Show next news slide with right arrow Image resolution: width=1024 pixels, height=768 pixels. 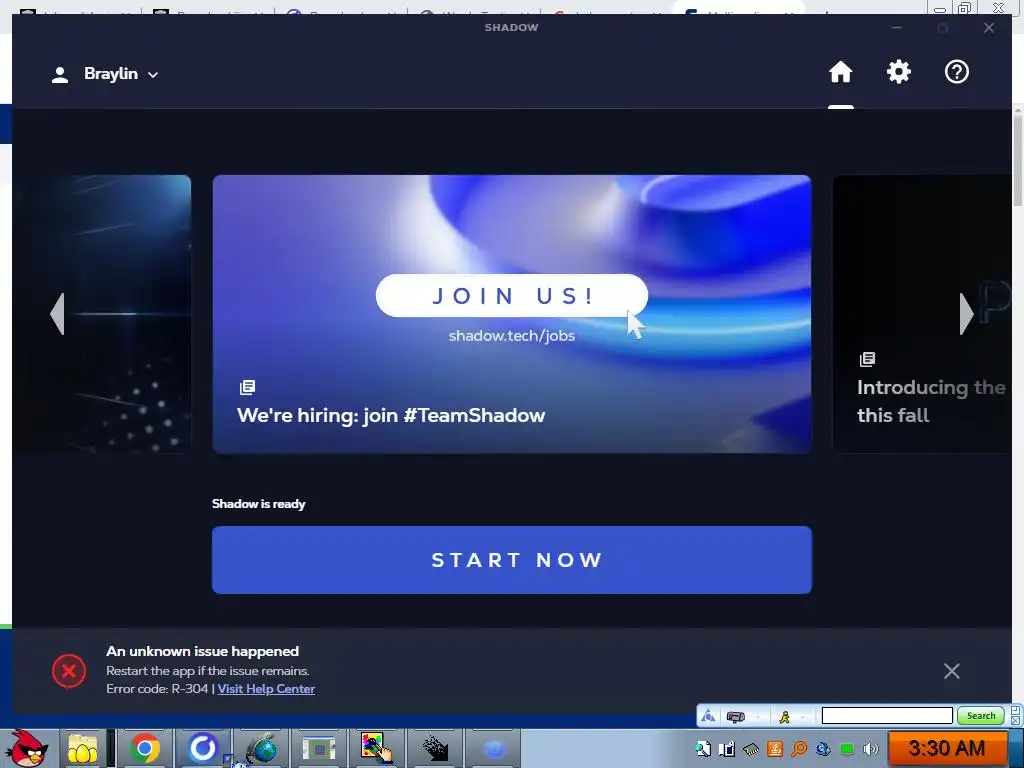(967, 313)
